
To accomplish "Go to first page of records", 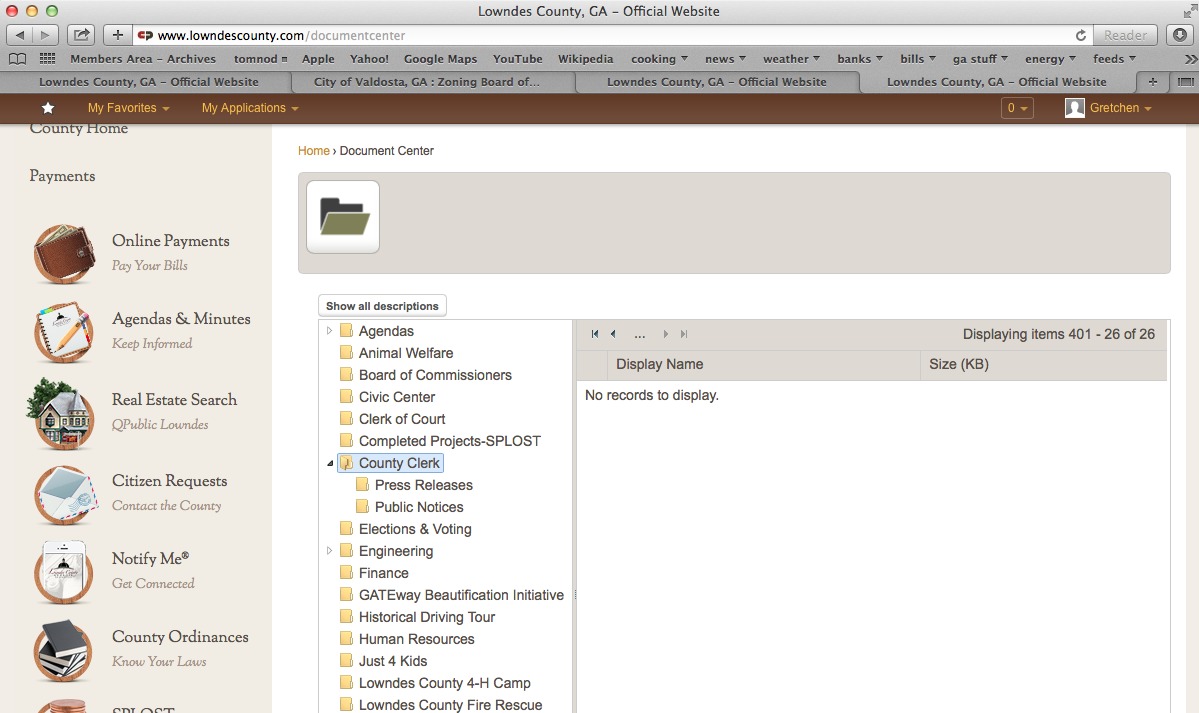I will click(595, 334).
